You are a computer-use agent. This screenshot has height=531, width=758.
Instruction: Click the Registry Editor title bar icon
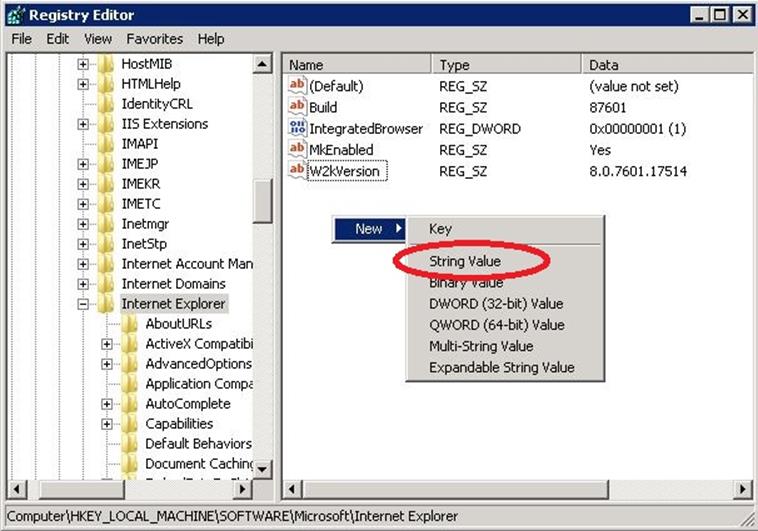tap(16, 15)
